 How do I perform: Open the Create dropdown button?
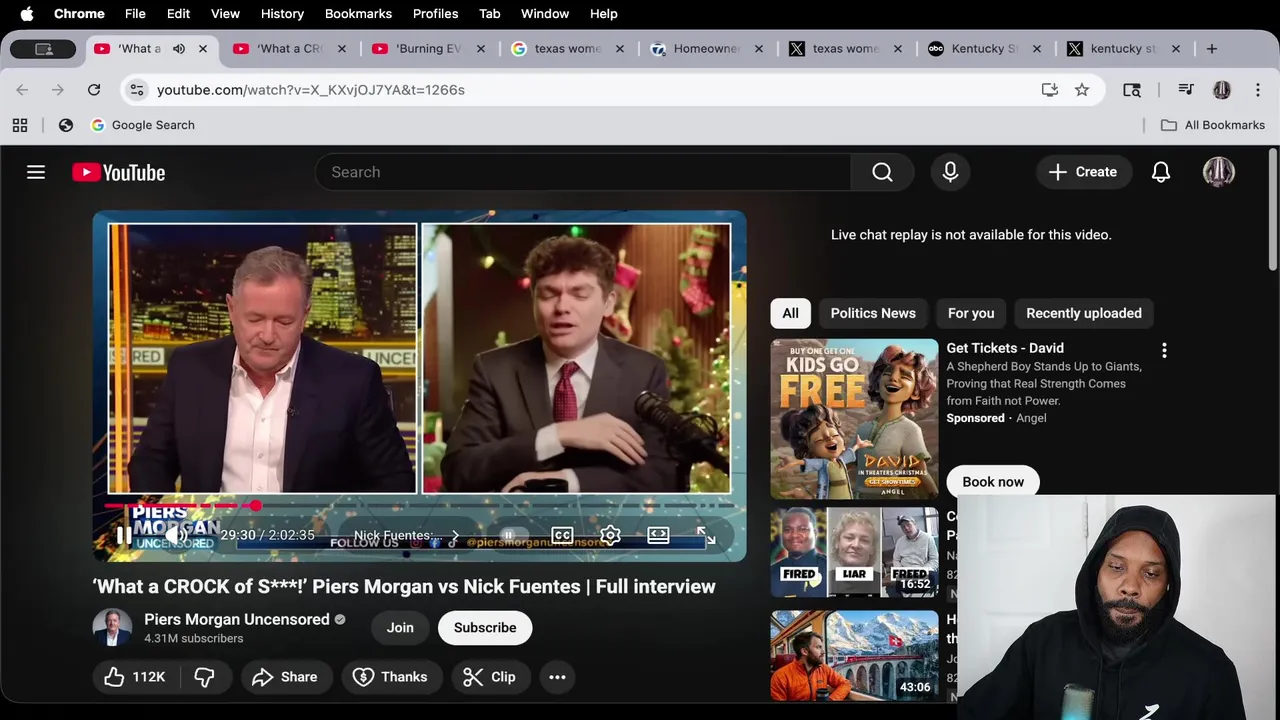1083,172
